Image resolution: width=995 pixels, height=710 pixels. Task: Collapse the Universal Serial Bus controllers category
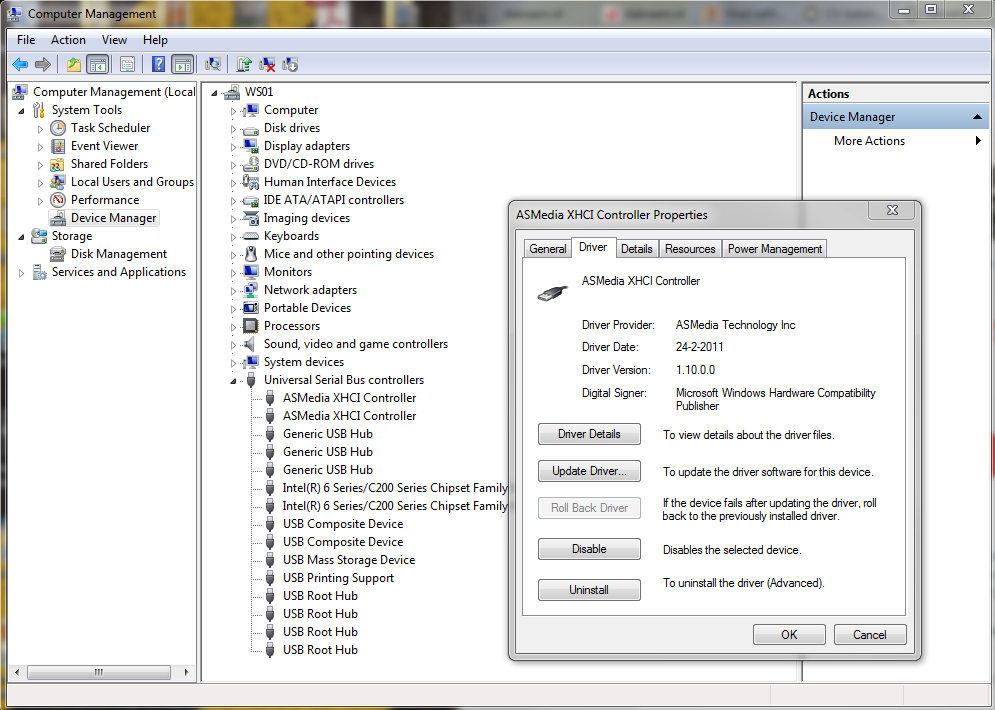pos(234,381)
